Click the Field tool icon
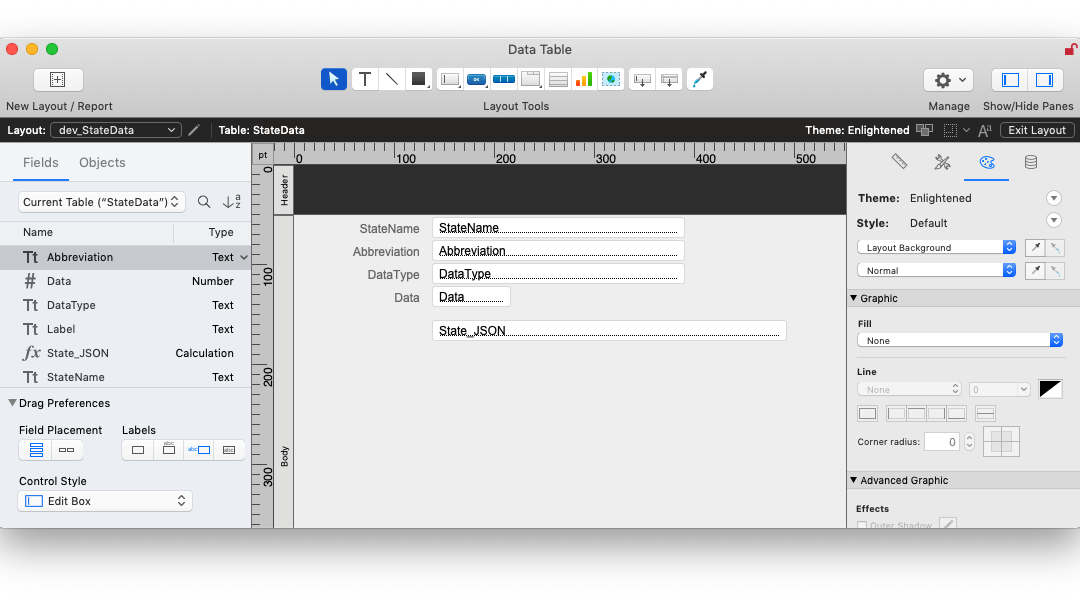 tap(642, 79)
